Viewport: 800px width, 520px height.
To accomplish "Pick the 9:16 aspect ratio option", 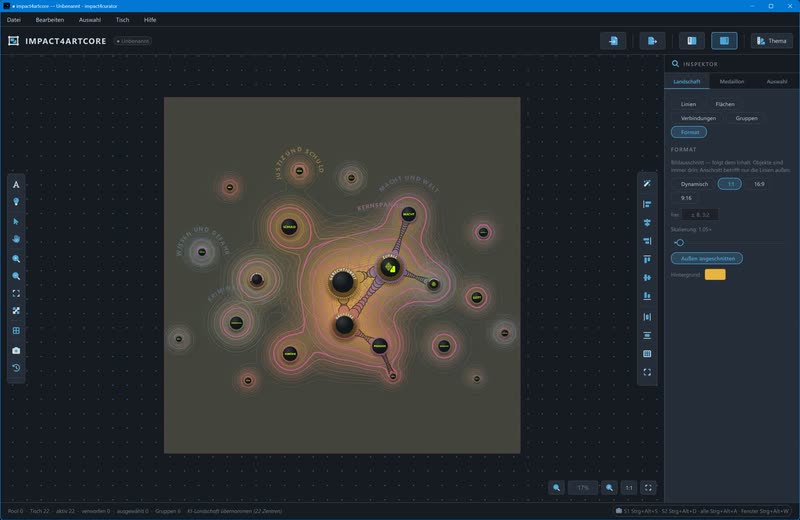I will point(686,198).
